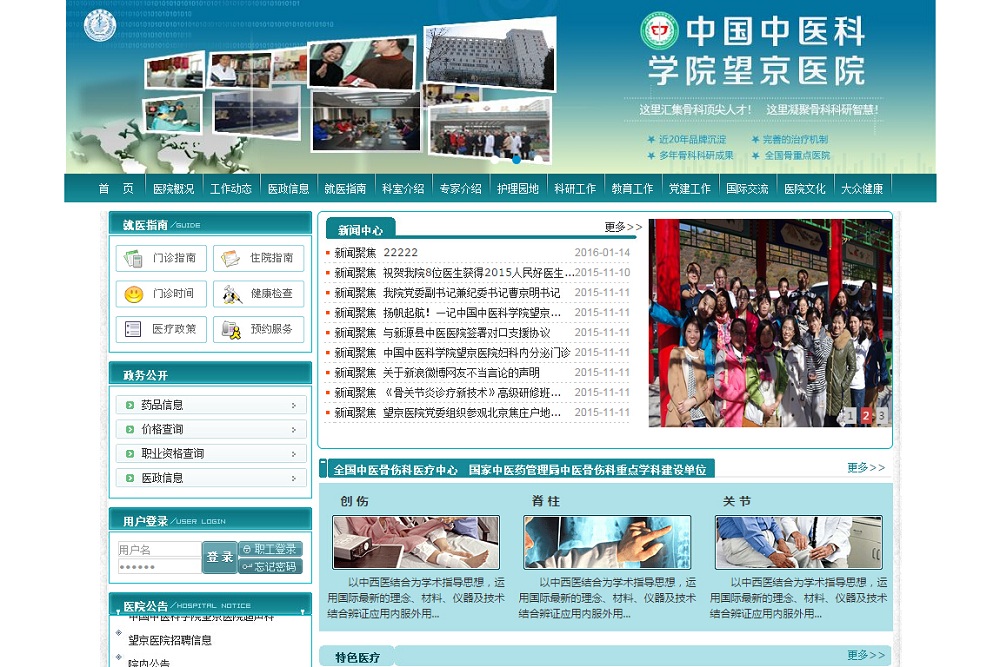
Task: Expand the sidebar 医政信息 row arrow
Action: [x=293, y=478]
